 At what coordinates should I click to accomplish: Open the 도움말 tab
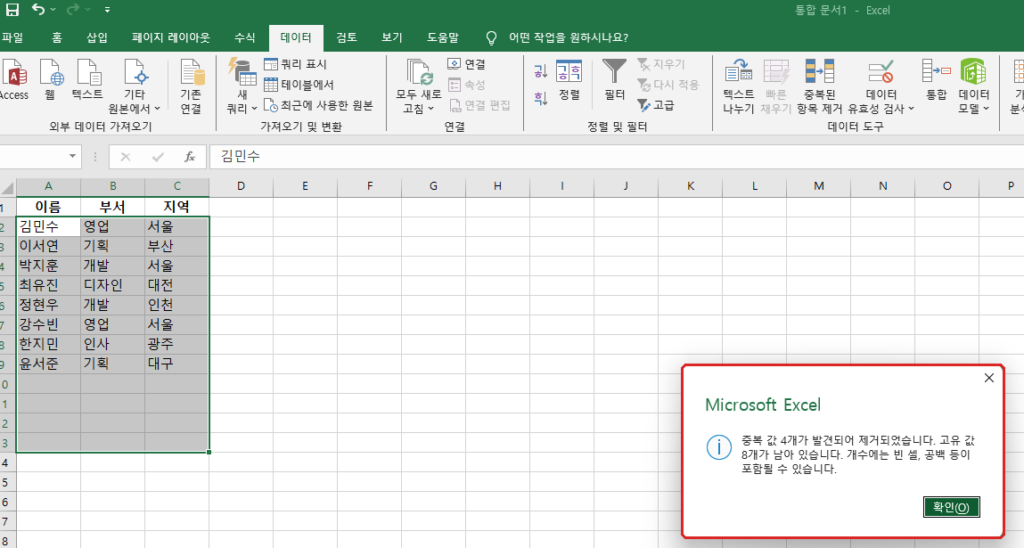pos(443,38)
